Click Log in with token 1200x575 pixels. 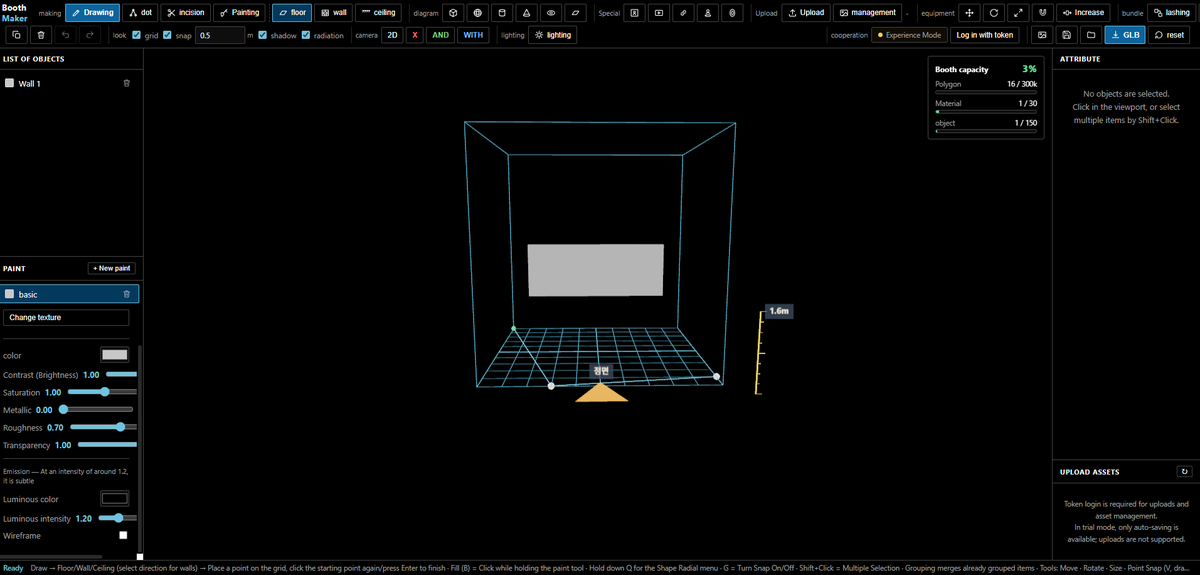[984, 35]
